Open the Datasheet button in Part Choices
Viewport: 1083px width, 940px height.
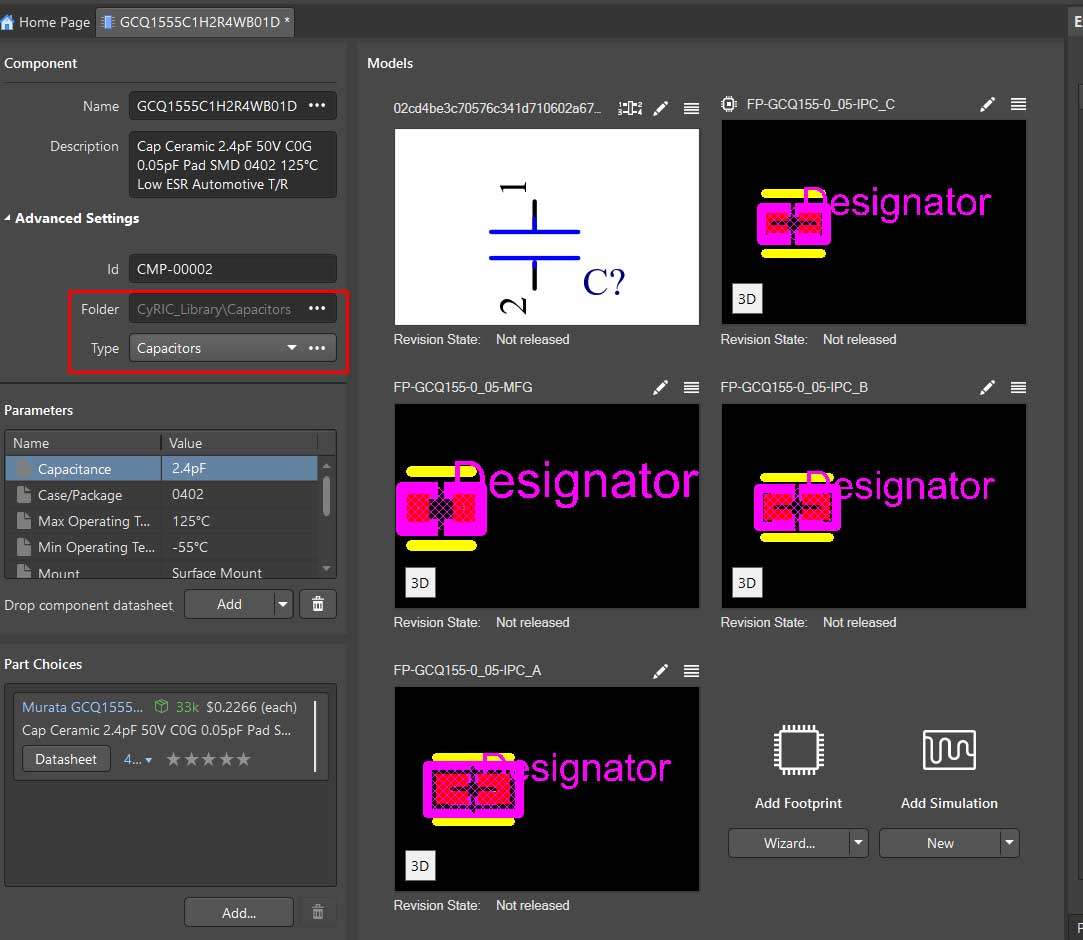pos(66,759)
